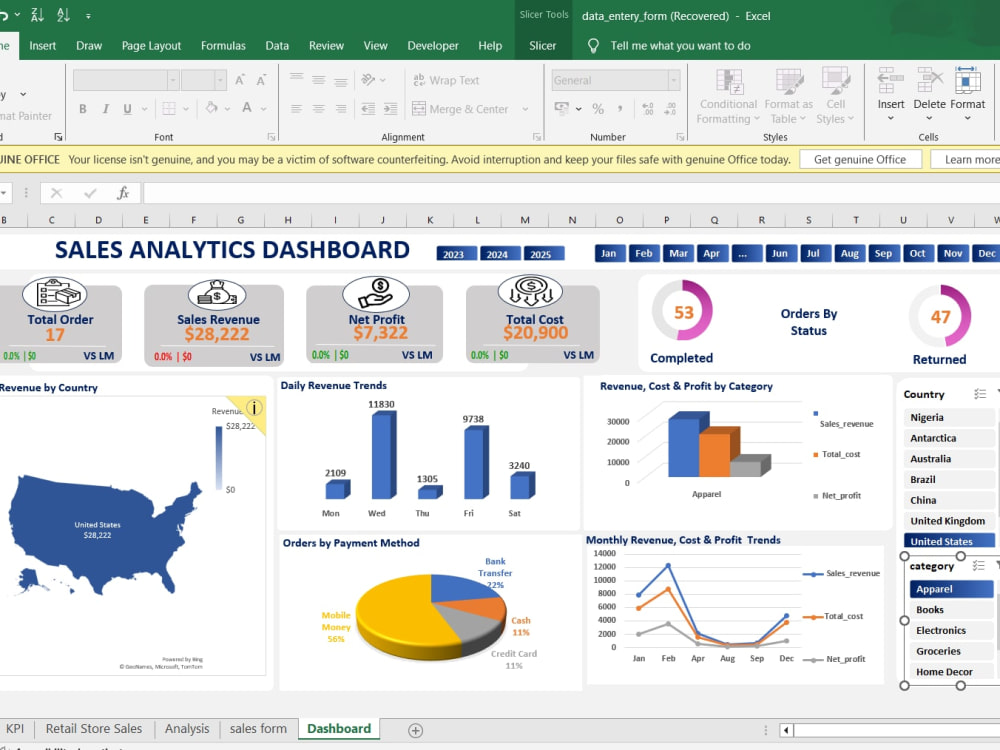This screenshot has width=1000, height=750.
Task: Click Increase Decimal icon
Action: 647,109
